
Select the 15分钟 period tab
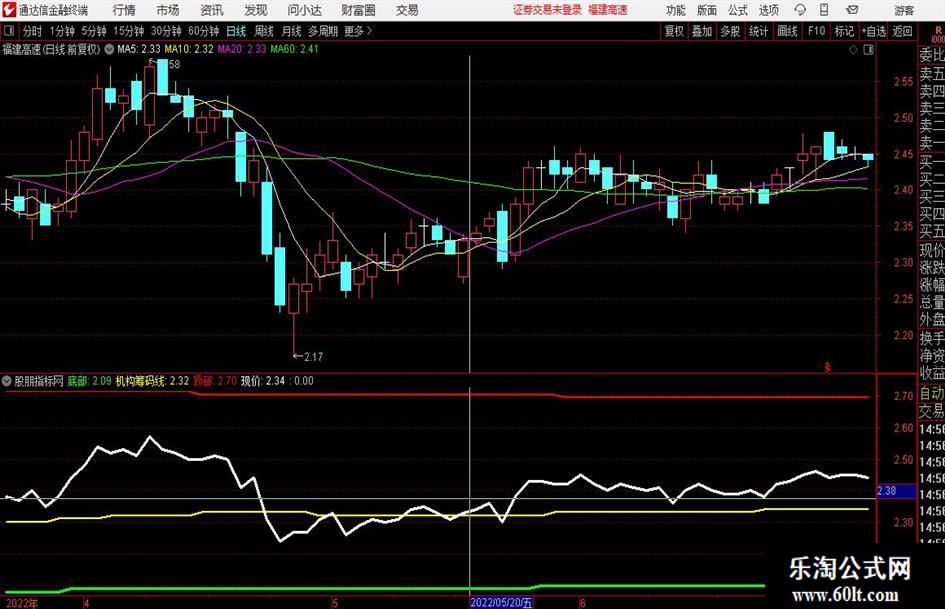128,31
